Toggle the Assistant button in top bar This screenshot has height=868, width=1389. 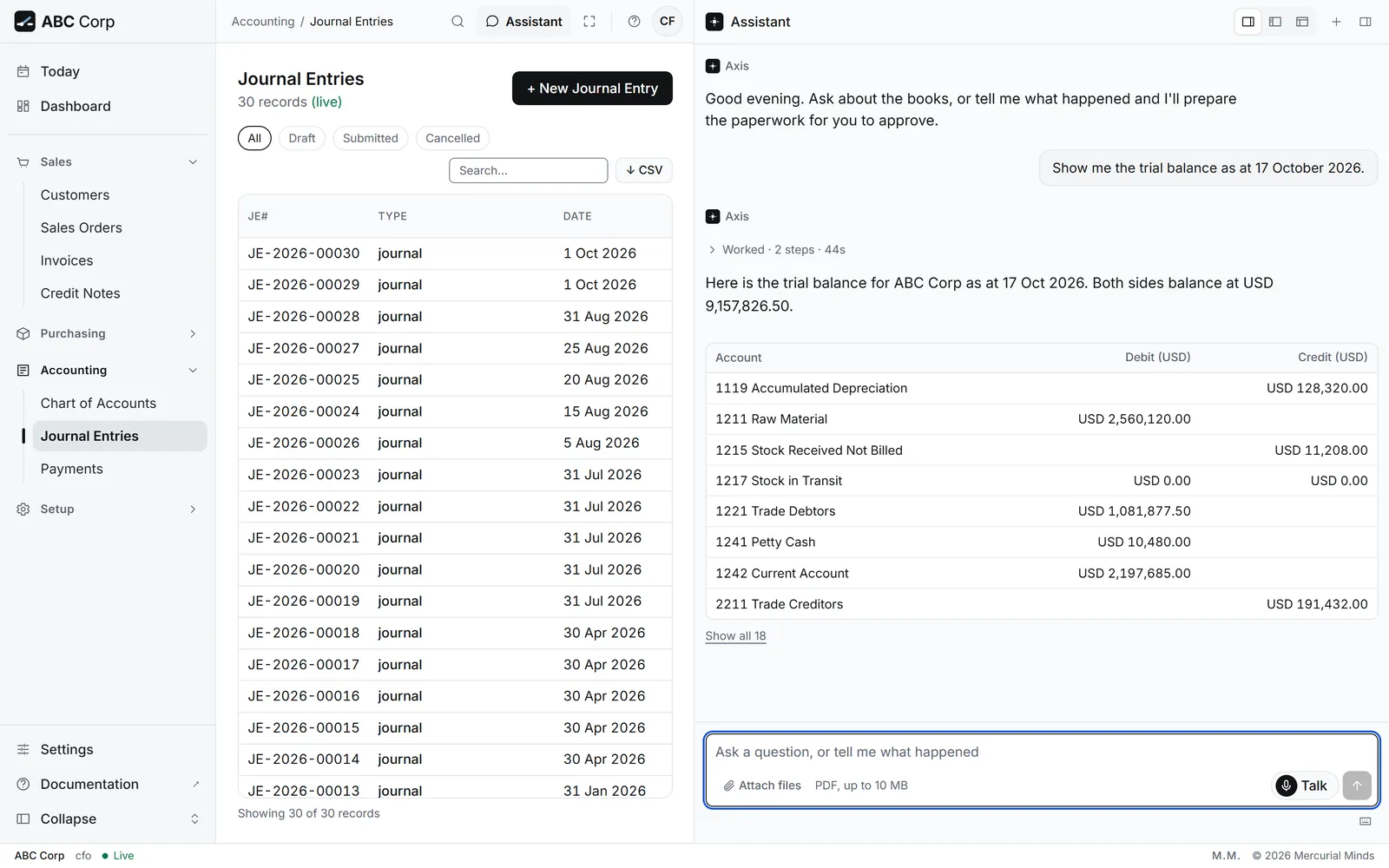tap(523, 22)
